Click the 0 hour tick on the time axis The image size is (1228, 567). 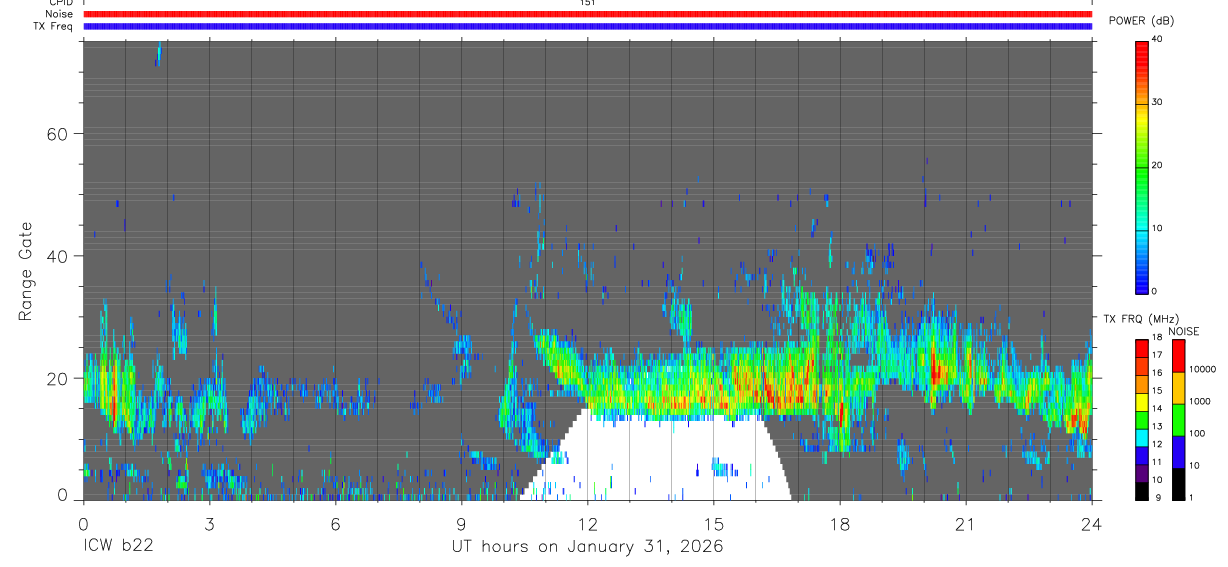tap(83, 523)
